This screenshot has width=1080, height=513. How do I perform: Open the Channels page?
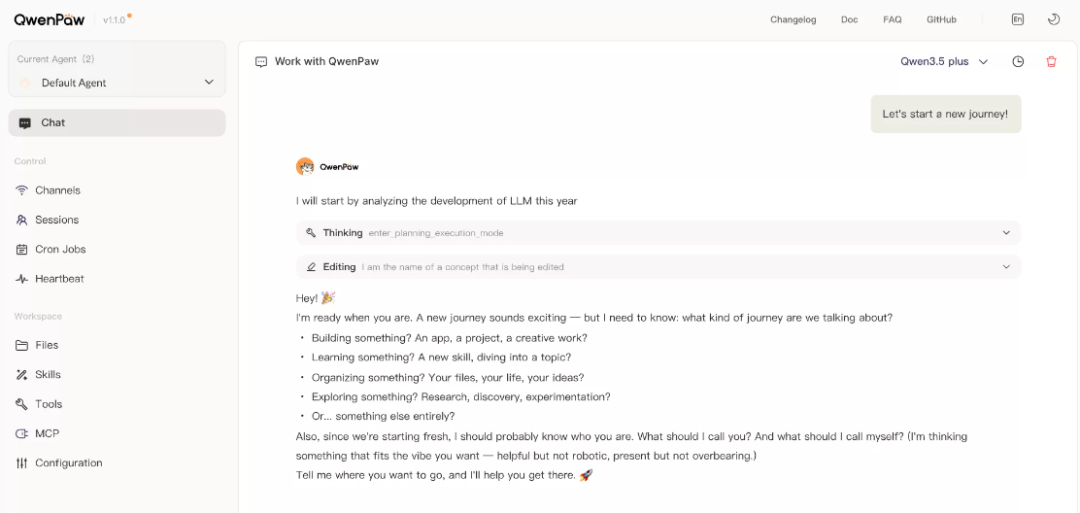(x=57, y=190)
